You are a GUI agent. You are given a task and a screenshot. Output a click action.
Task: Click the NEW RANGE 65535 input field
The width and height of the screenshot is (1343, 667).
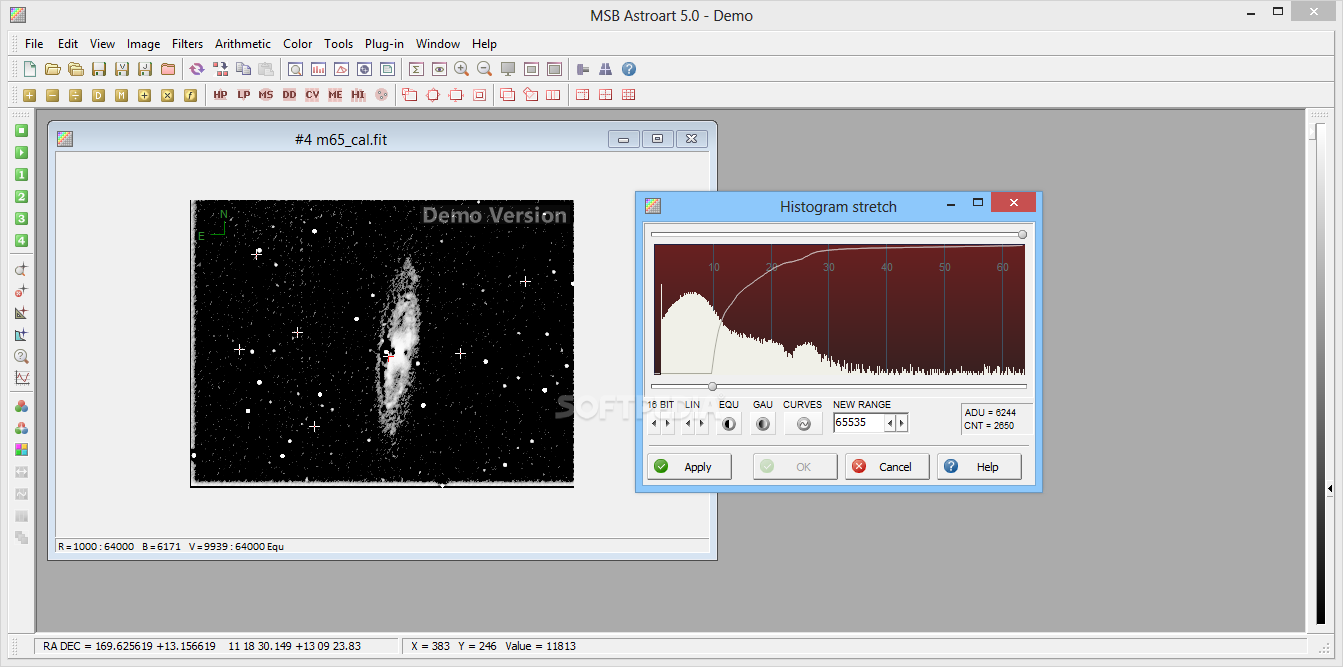[859, 423]
